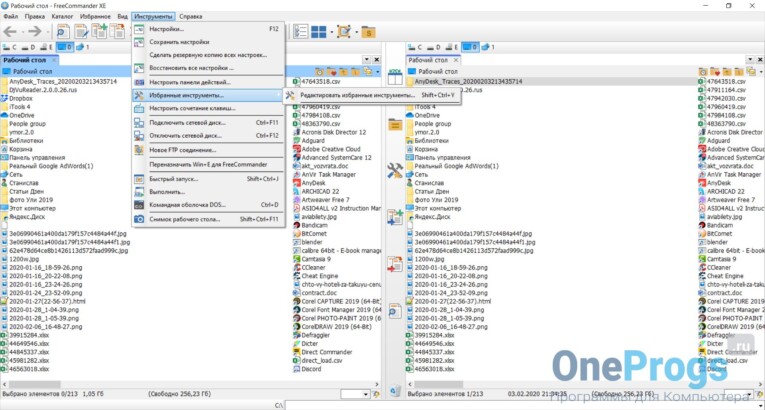Open dropdown next to selection tool icon

[x=357, y=33]
